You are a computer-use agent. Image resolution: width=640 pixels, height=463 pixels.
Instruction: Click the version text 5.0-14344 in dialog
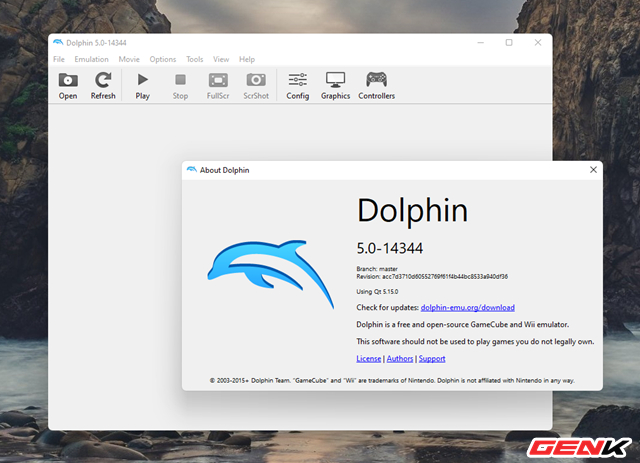click(x=390, y=248)
